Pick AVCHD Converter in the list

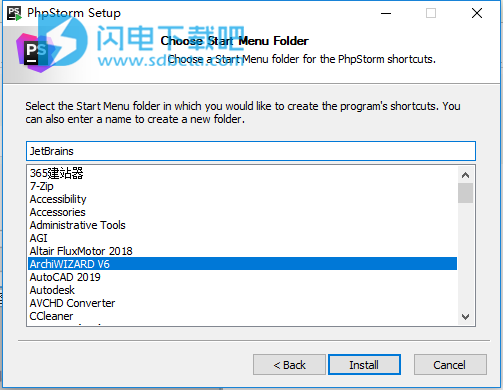pyautogui.click(x=242, y=303)
